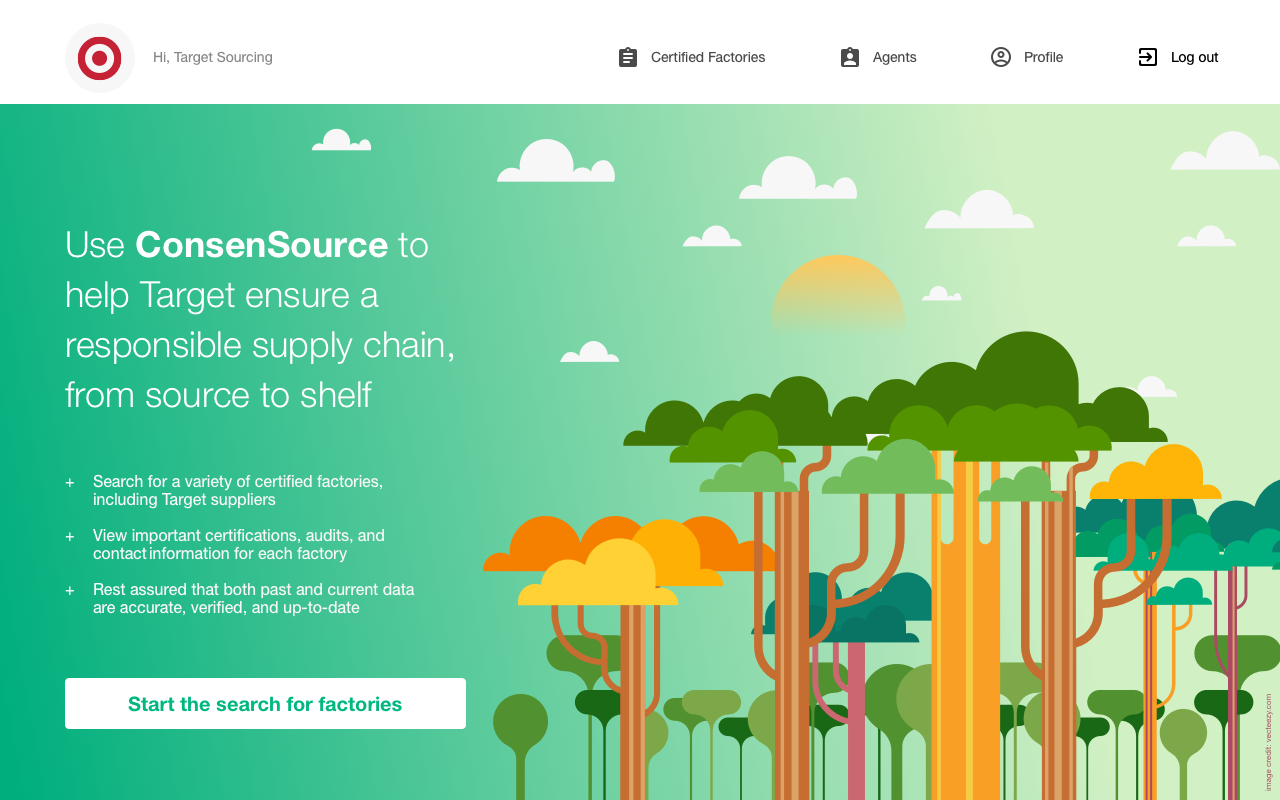Select the Log out link
The image size is (1280, 800).
tap(1195, 57)
